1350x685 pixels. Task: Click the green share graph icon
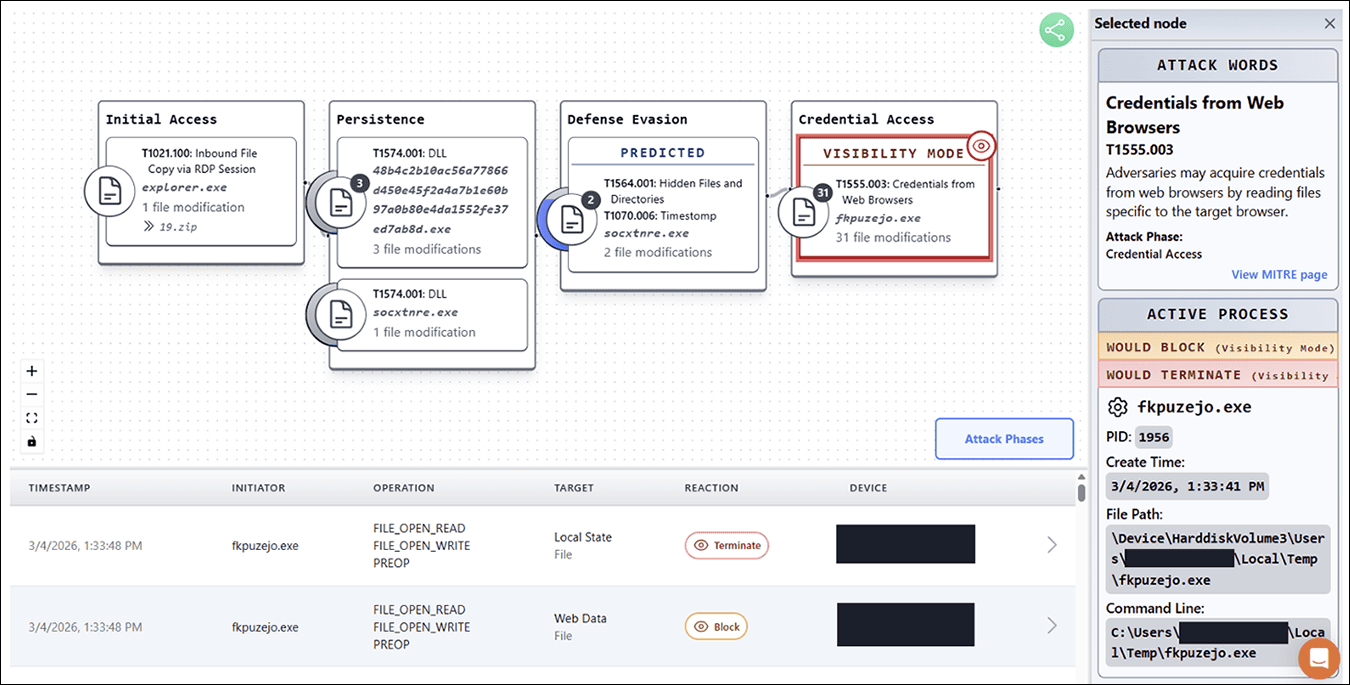point(1055,30)
